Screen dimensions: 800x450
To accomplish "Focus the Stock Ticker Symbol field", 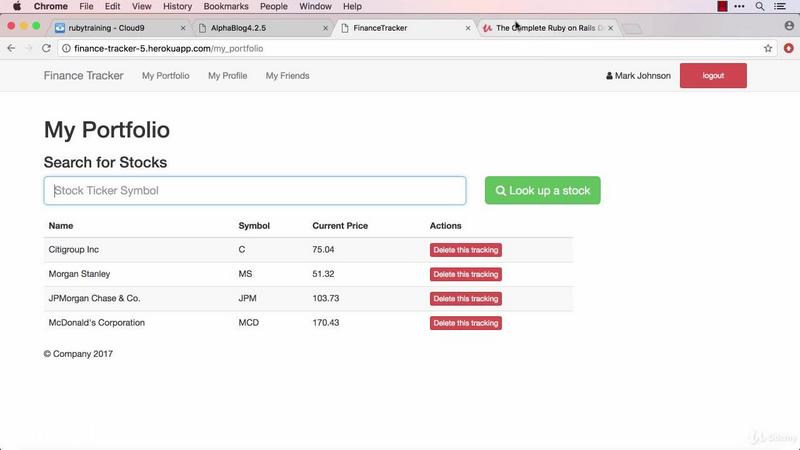I will [255, 190].
